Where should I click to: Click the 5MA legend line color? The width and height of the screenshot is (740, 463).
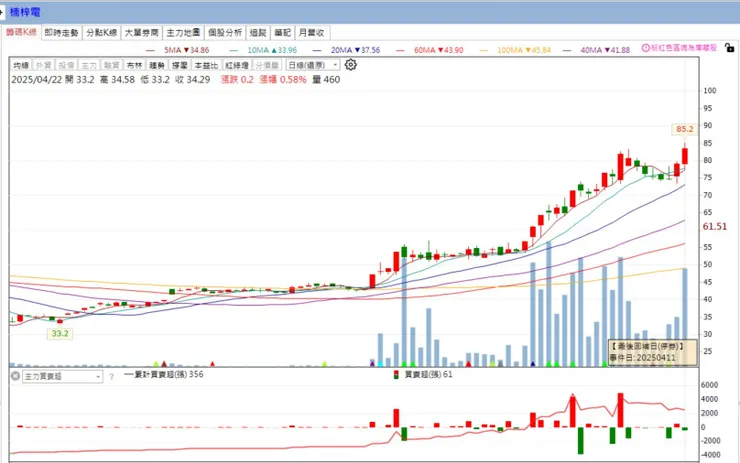click(x=151, y=50)
